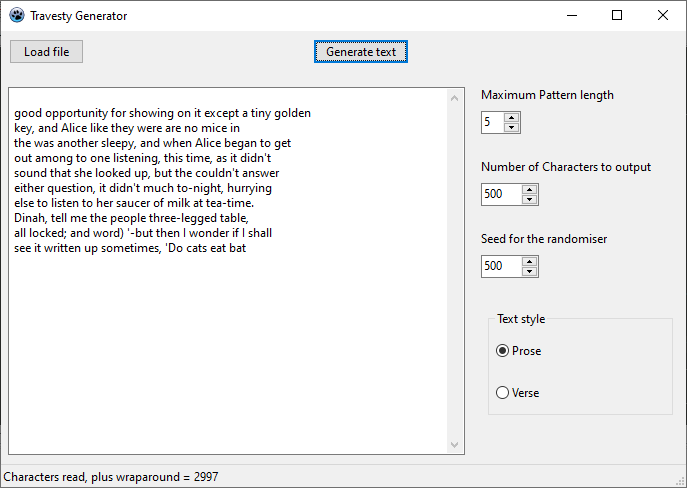The width and height of the screenshot is (687, 488).
Task: Increment Number of Characters to output
Action: click(529, 189)
